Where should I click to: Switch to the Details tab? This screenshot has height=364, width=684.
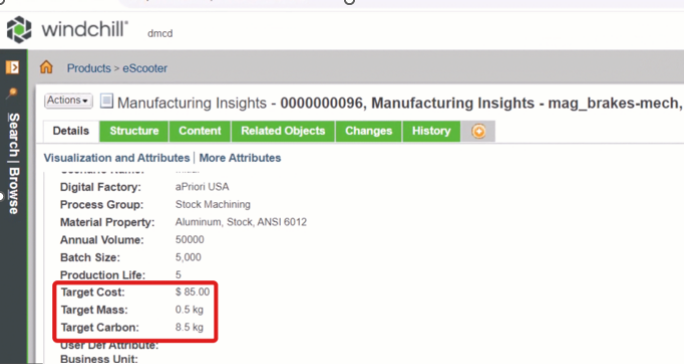coord(71,131)
